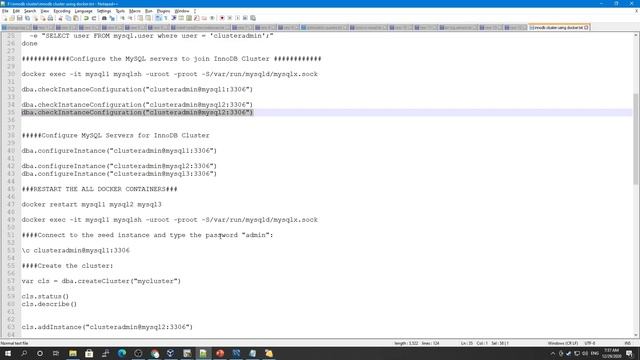Zoom out using the toolbar icon
Viewport: 640px width, 360px height.
(x=130, y=18)
